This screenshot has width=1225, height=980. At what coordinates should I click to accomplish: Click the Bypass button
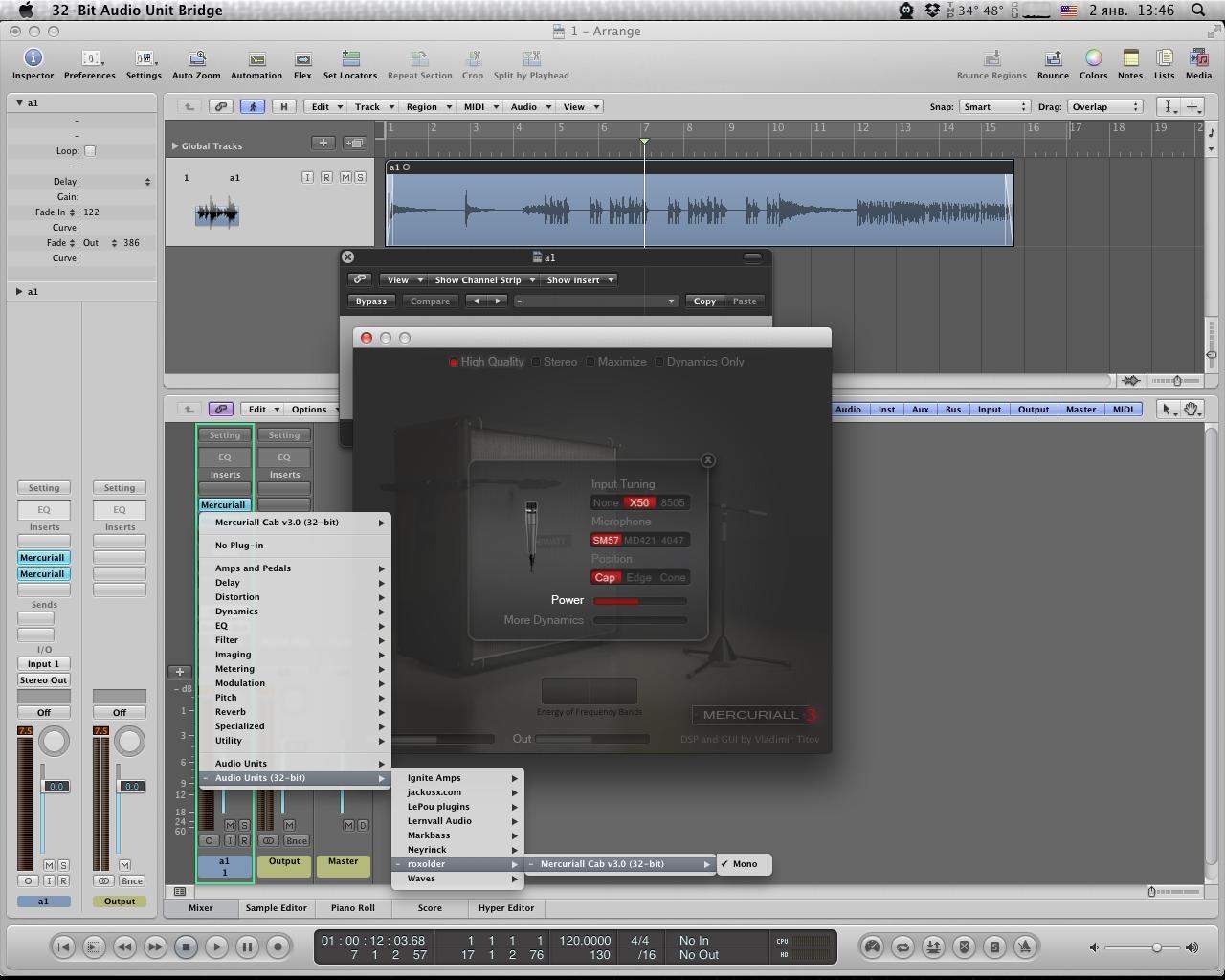coord(371,301)
